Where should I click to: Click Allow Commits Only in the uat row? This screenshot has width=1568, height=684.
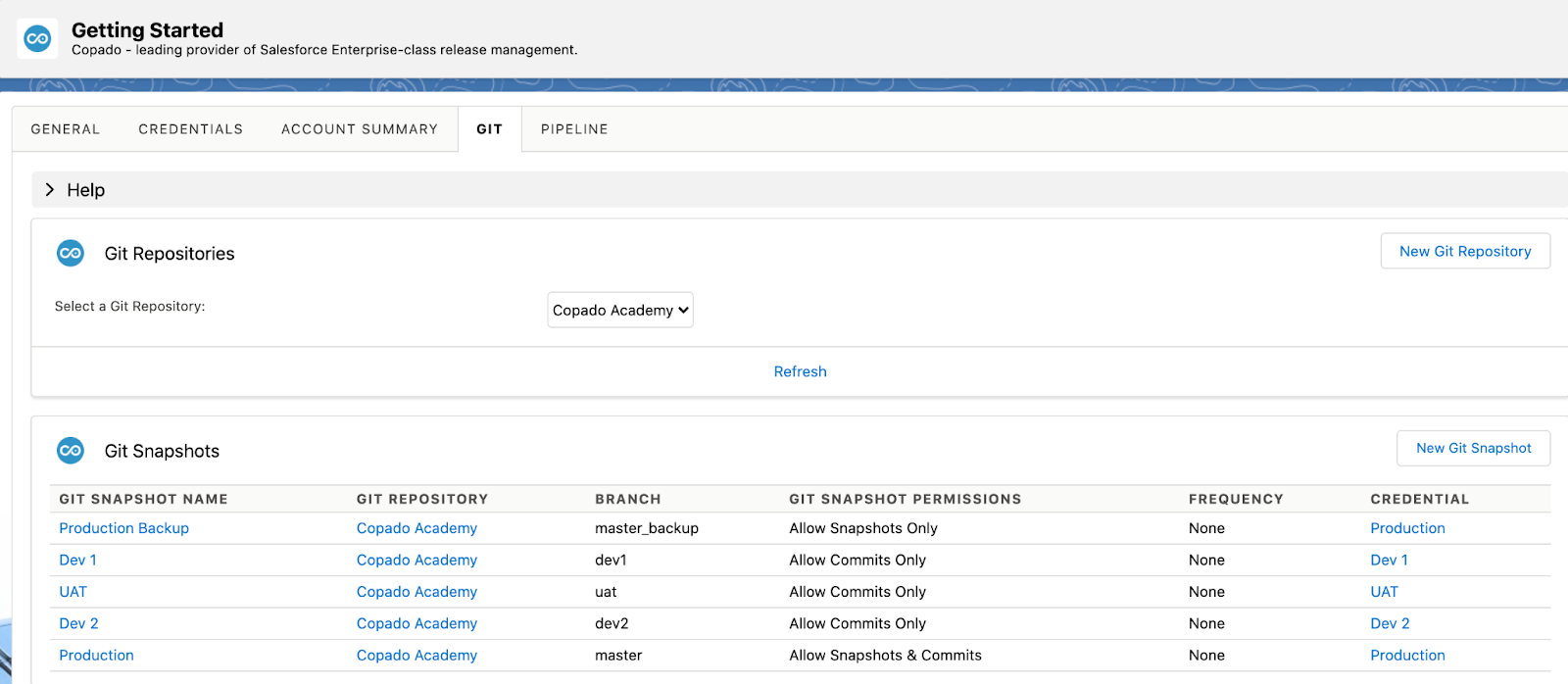pyautogui.click(x=857, y=592)
